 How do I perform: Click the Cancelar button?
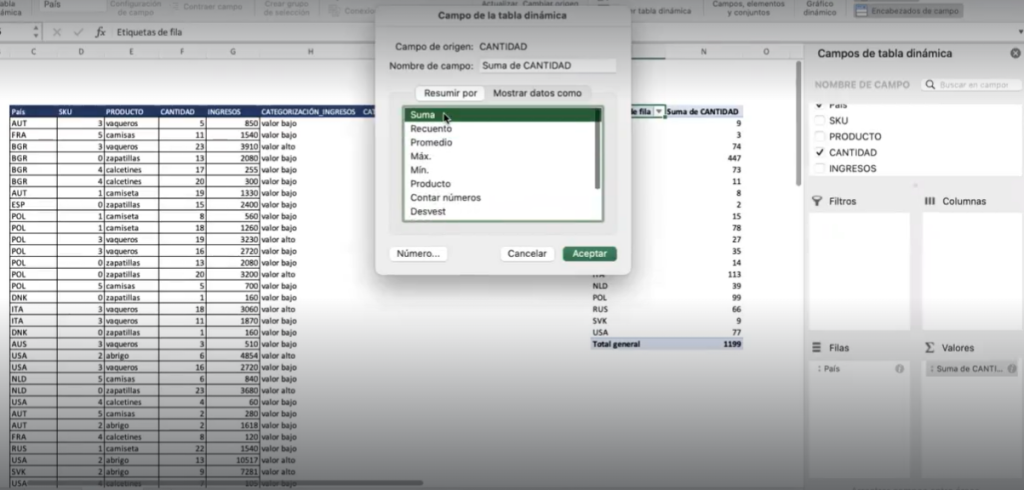pos(527,253)
